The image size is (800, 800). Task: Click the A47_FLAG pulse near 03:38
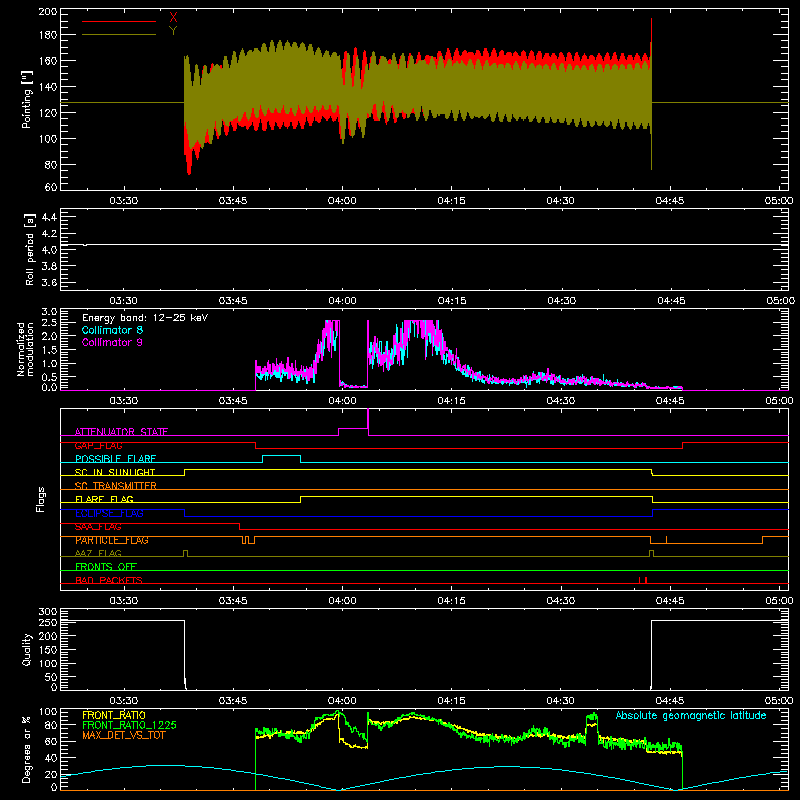point(185,553)
